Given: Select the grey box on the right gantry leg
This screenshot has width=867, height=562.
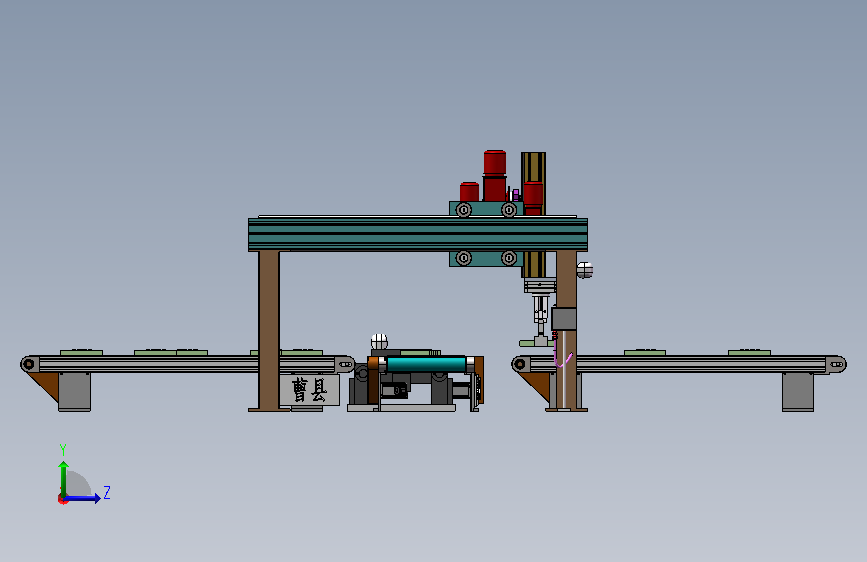Looking at the screenshot, I should [564, 319].
